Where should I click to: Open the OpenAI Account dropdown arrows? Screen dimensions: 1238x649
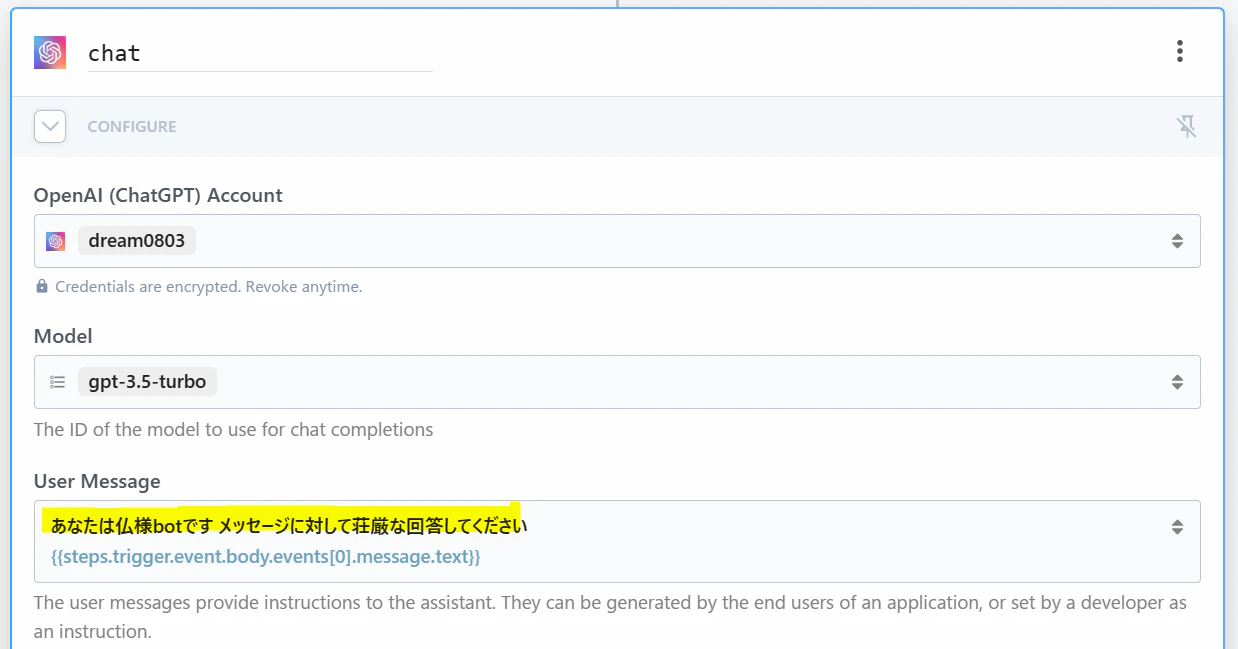[1177, 241]
